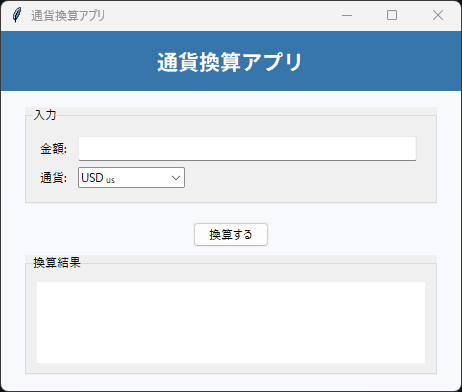Click the 通貨換算アプリ header title text
The height and width of the screenshot is (392, 462).
(230, 62)
